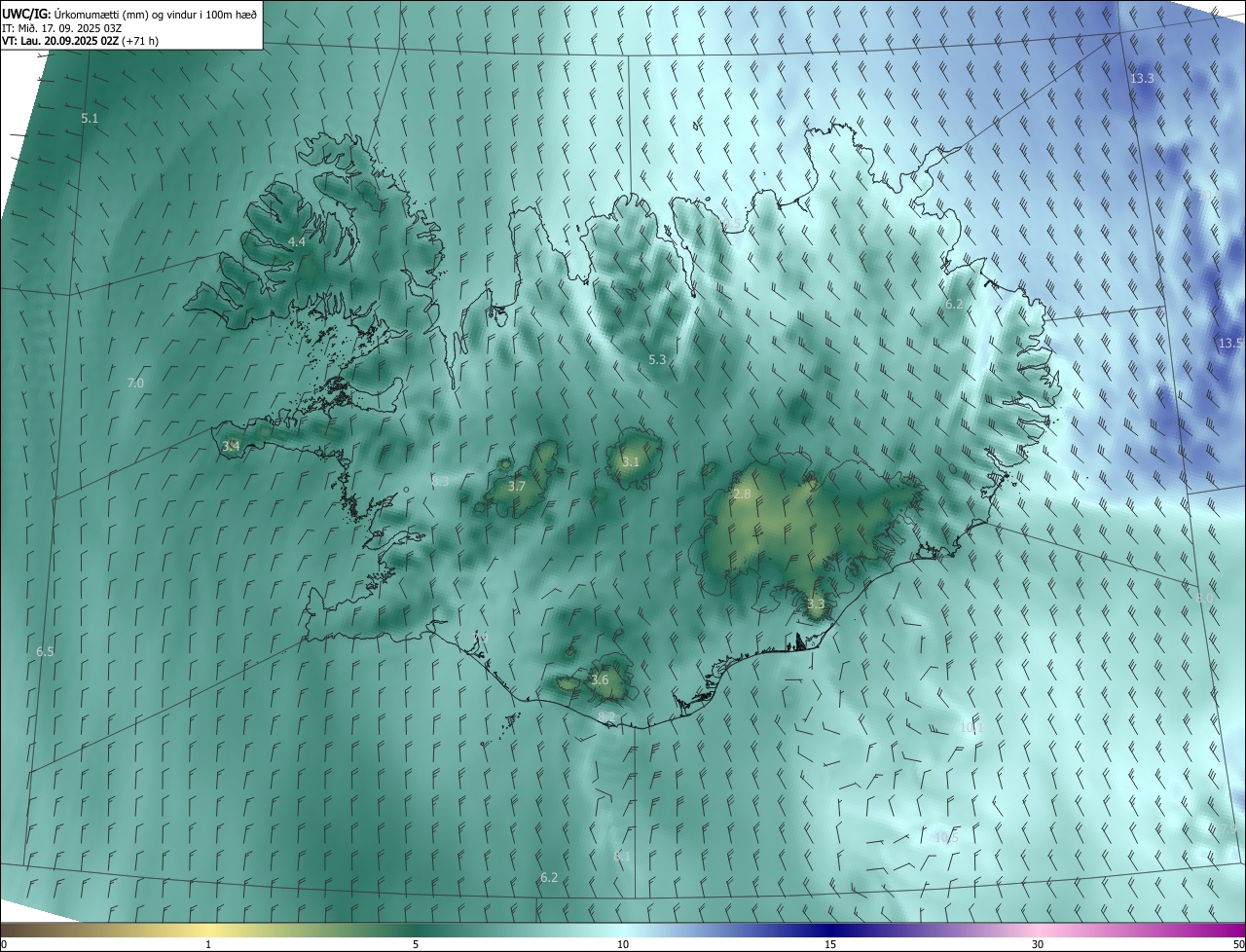The image size is (1246, 952).
Task: Click the 3.6 value label
Action: tap(600, 680)
